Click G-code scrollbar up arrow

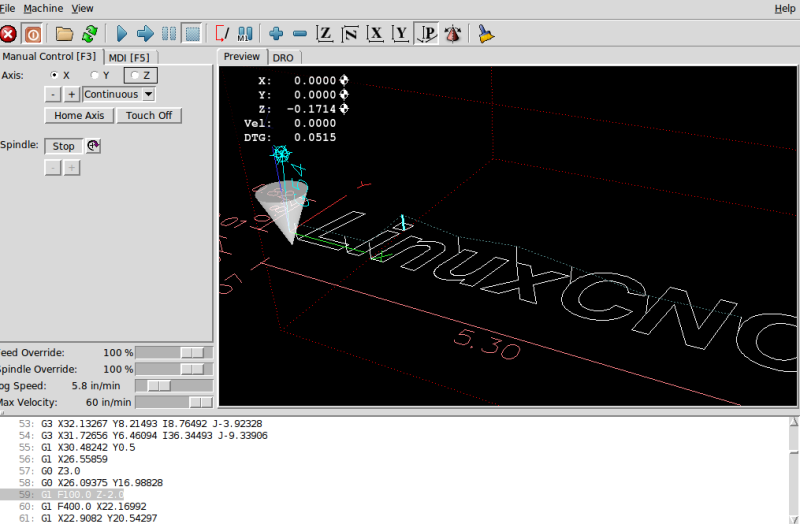pyautogui.click(x=794, y=422)
